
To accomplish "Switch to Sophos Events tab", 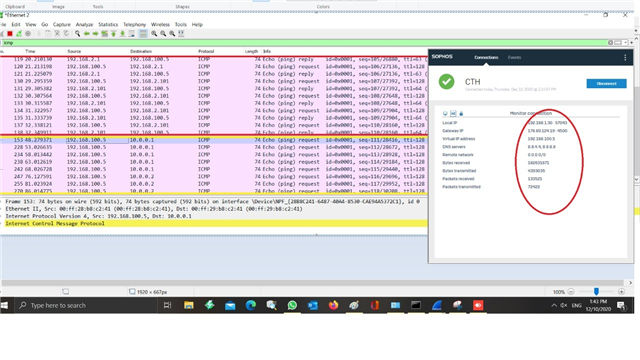I will [514, 58].
